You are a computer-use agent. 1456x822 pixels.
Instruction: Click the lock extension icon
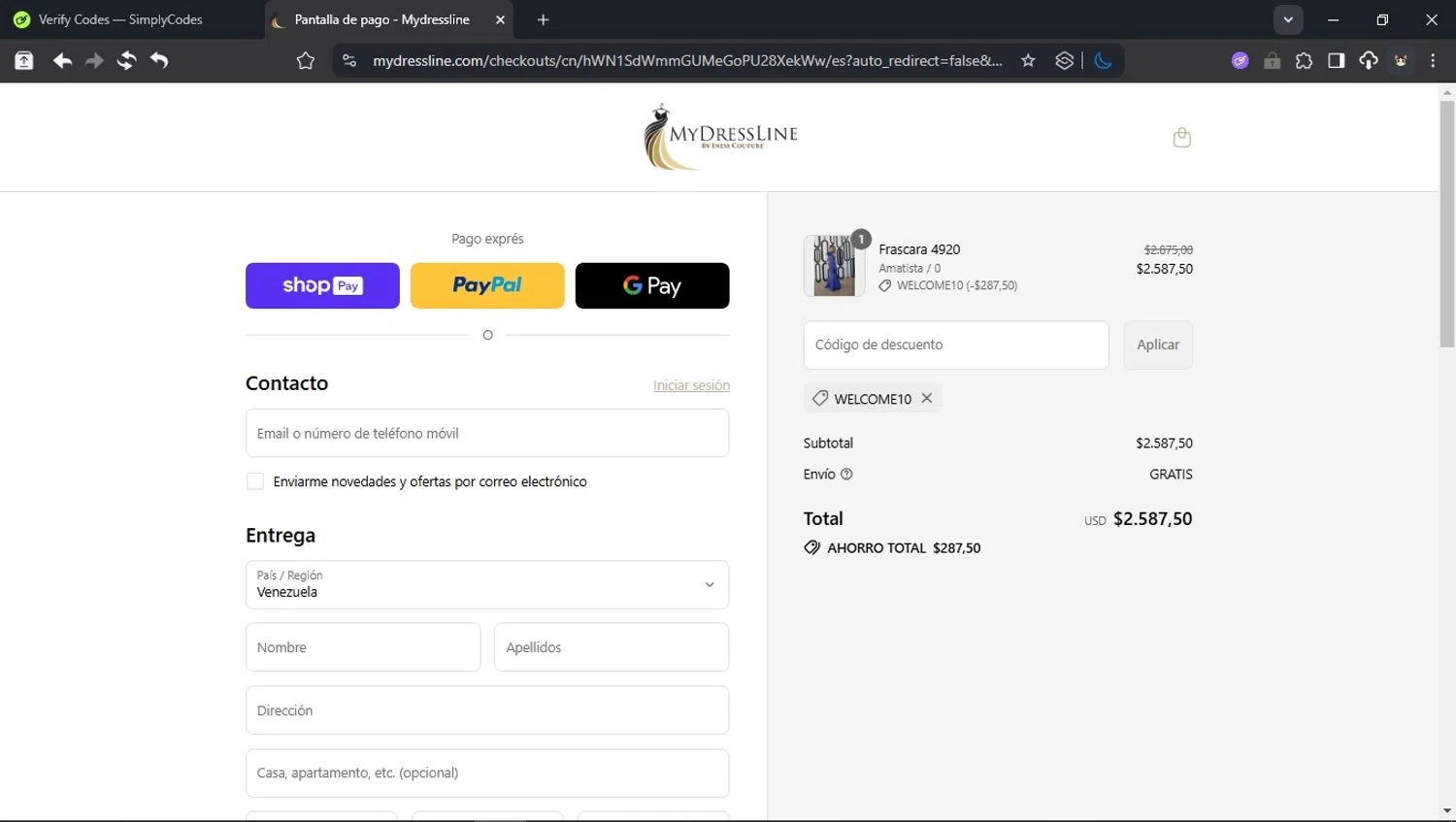(1272, 60)
